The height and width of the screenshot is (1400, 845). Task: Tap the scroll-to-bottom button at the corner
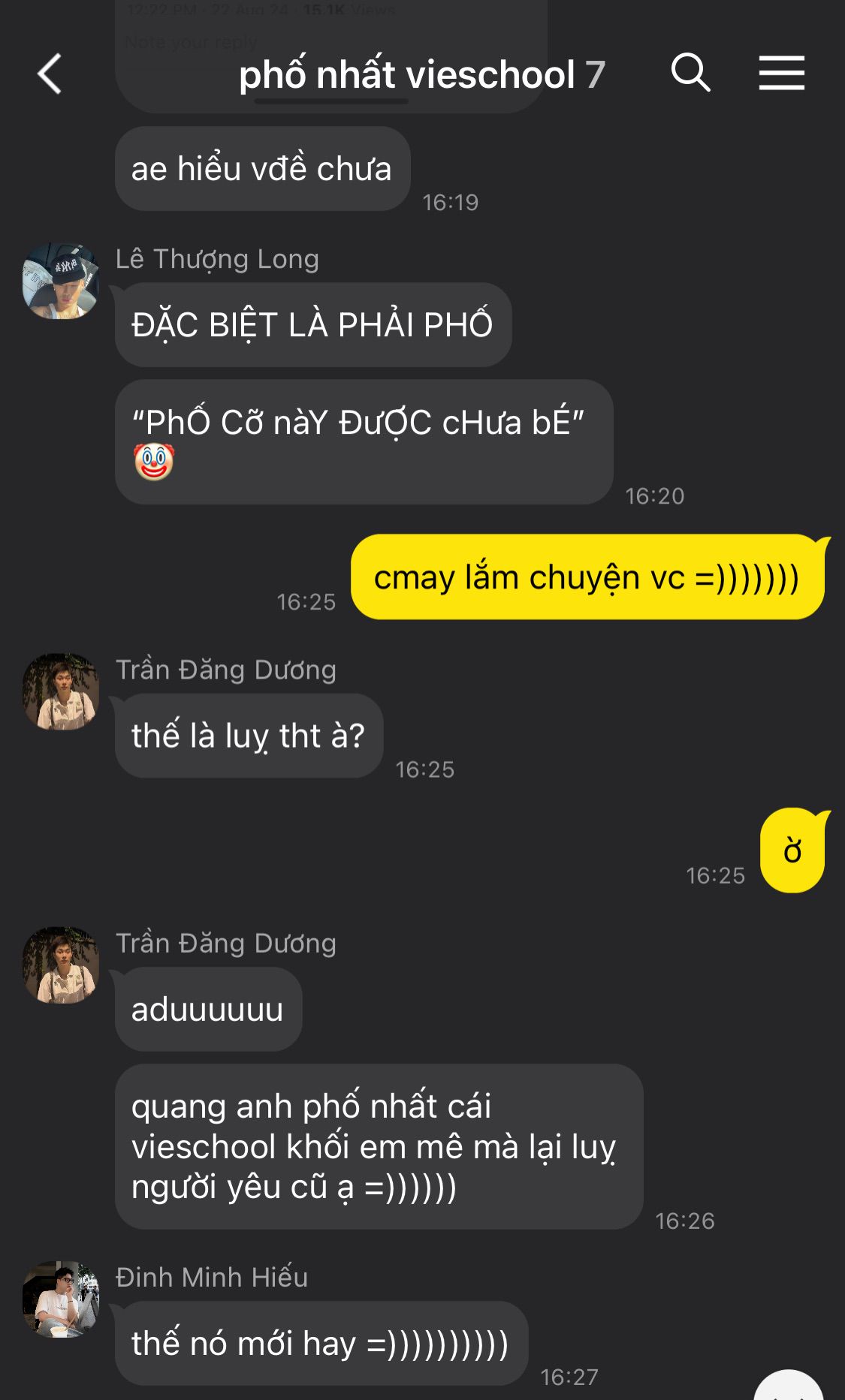[788, 1389]
